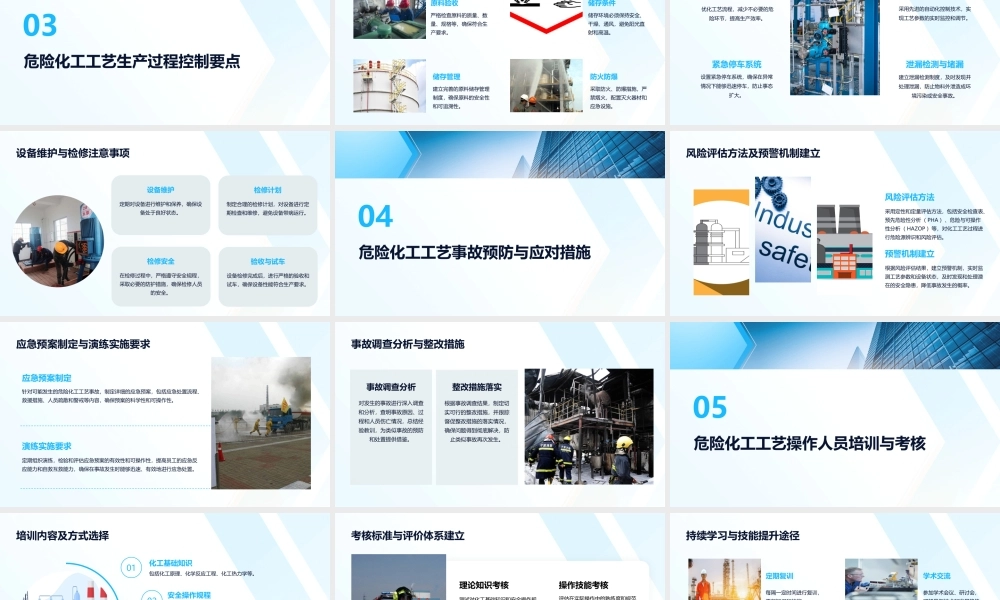This screenshot has height=600, width=1000.
Task: Click the firefighters at burned plant photo
Action: 589,427
